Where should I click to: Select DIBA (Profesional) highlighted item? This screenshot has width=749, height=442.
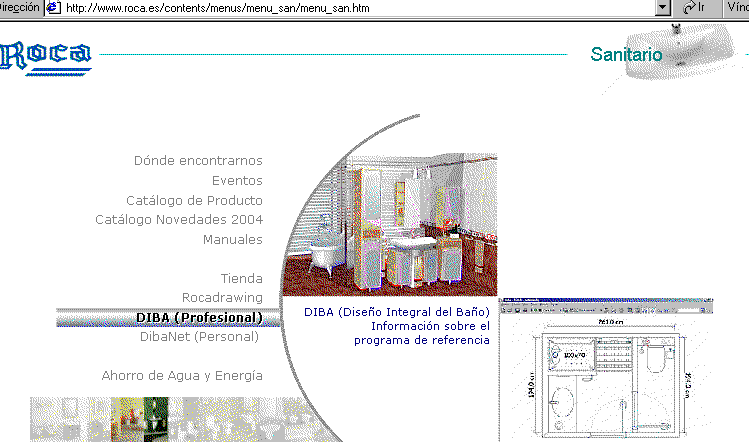point(169,318)
